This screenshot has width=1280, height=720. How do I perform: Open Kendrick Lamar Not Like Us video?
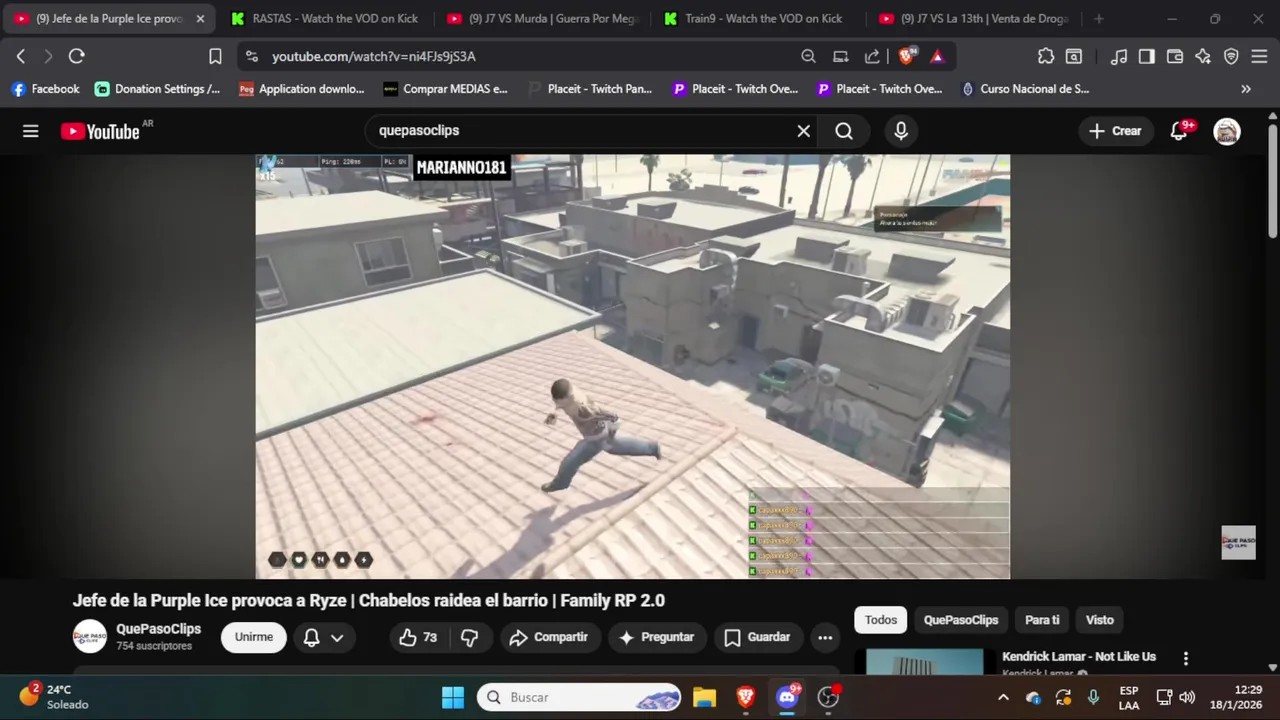tap(1079, 657)
